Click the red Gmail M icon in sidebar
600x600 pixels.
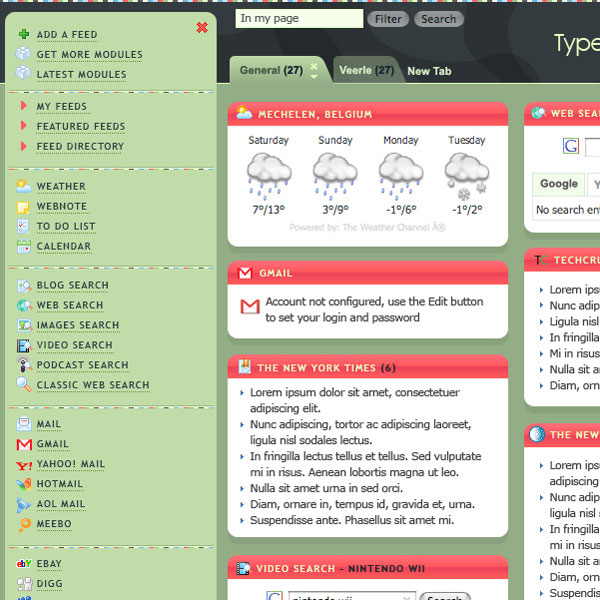[x=24, y=444]
